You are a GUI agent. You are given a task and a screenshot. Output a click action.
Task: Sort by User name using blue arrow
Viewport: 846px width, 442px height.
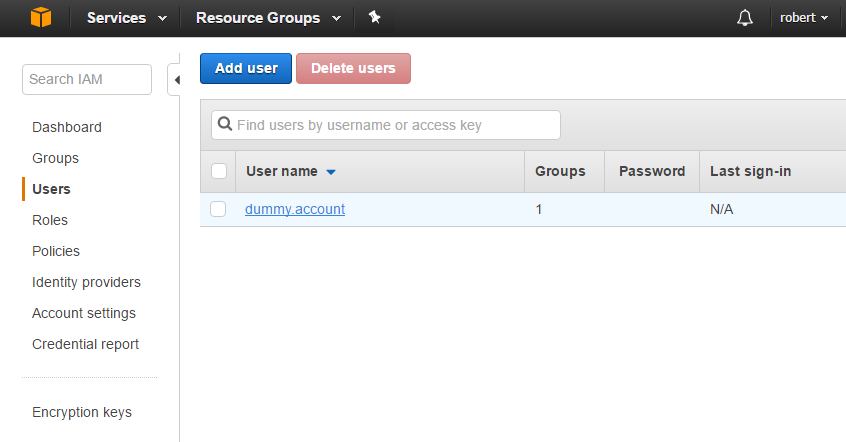click(331, 172)
